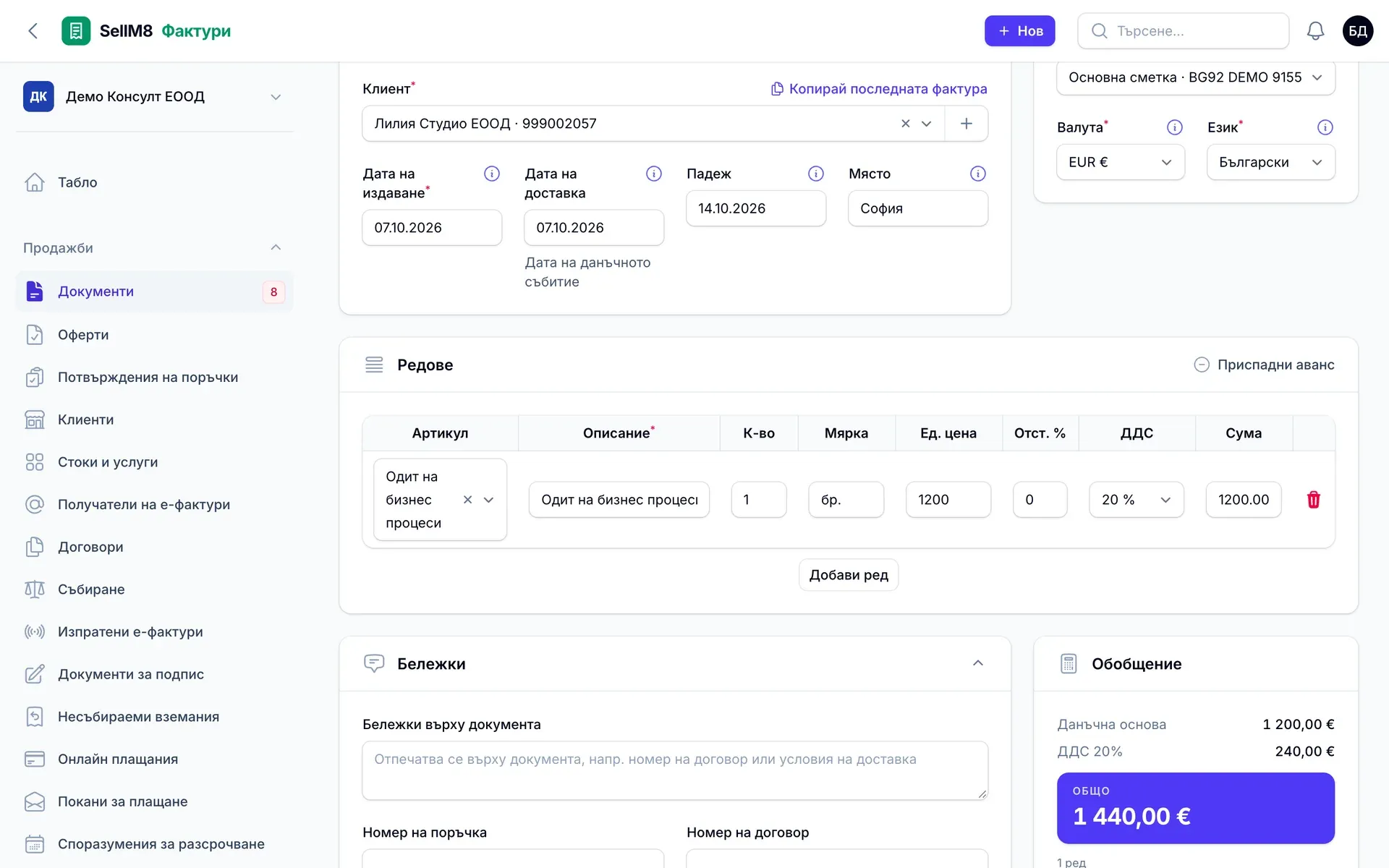Open Документи in the sidebar
Viewport: 1389px width, 868px height.
tap(154, 292)
